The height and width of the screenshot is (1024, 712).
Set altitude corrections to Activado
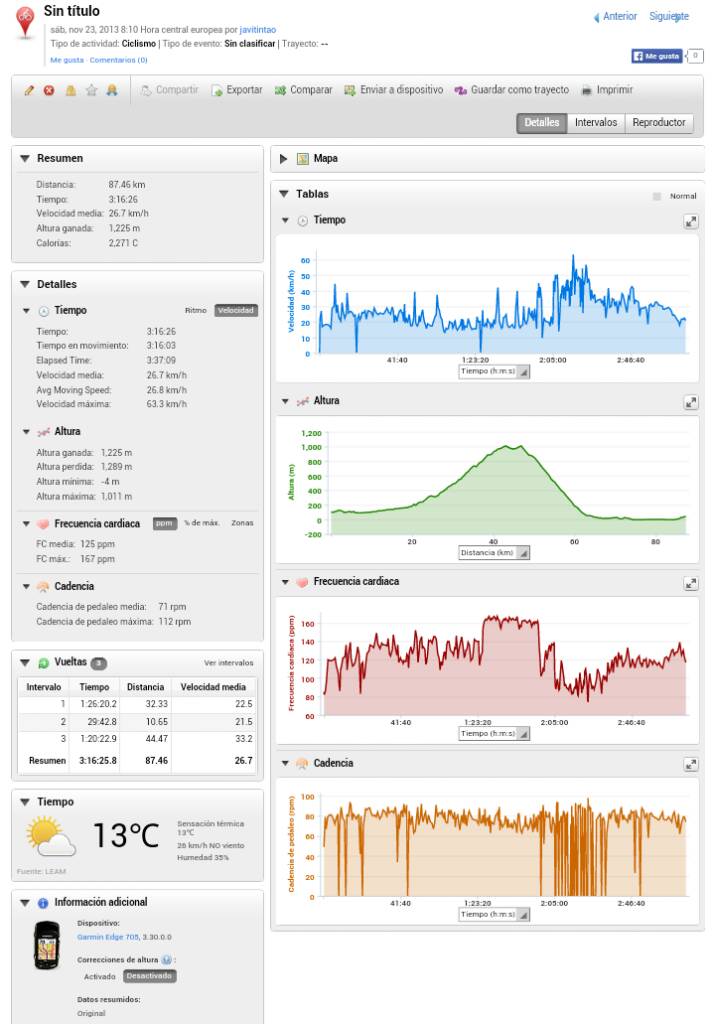(100, 976)
